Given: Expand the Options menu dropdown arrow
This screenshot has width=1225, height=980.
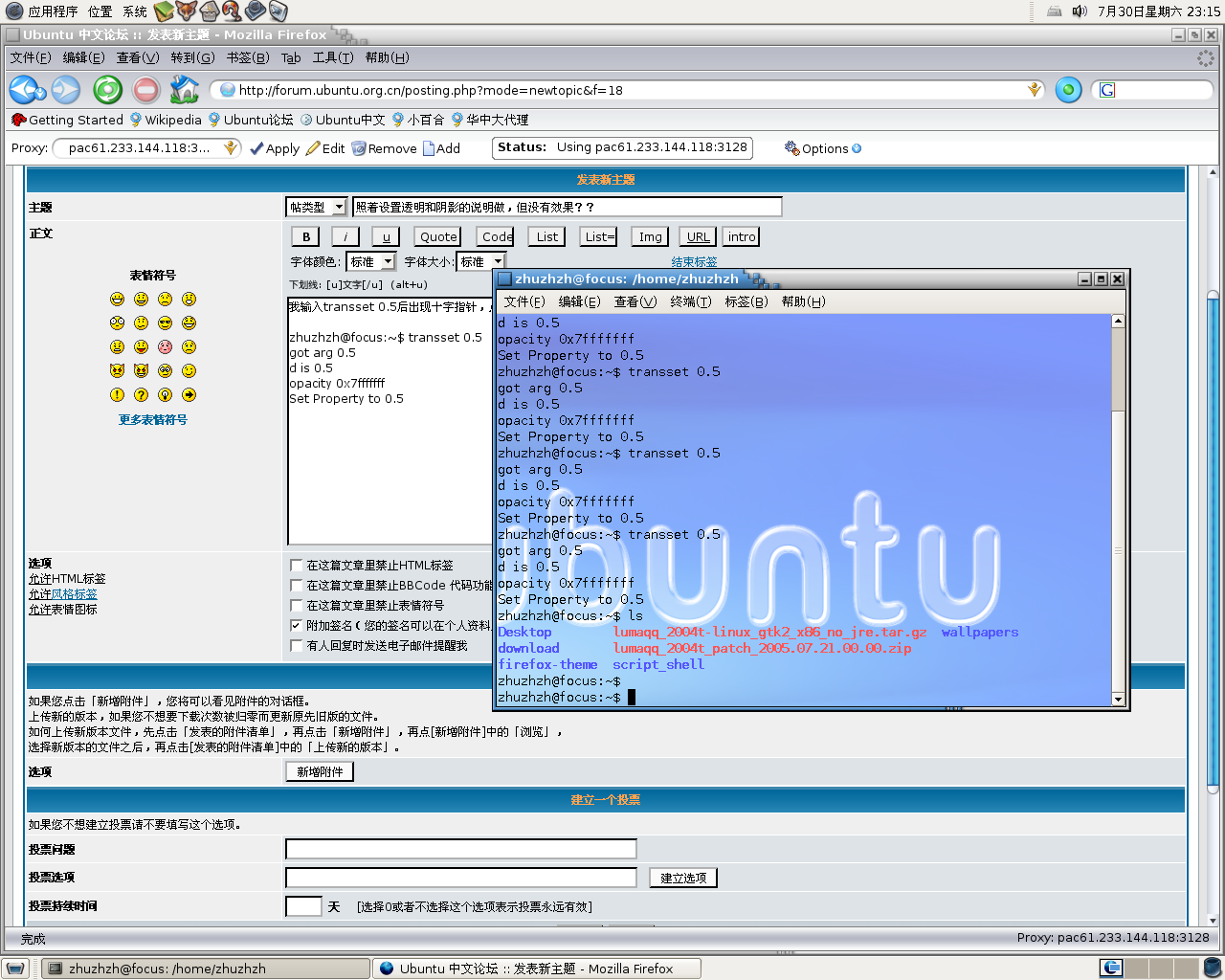Looking at the screenshot, I should (x=857, y=148).
